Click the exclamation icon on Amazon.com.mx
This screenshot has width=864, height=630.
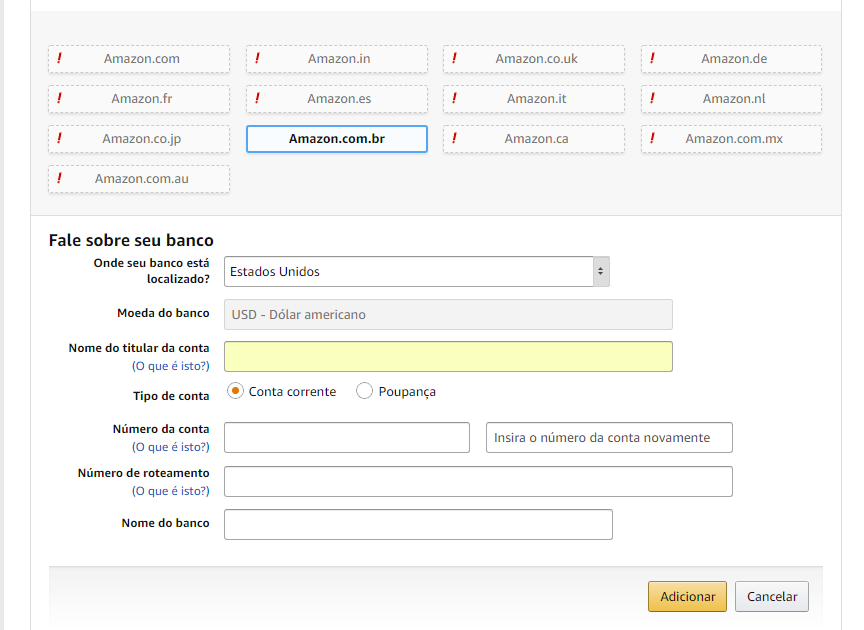tap(653, 138)
